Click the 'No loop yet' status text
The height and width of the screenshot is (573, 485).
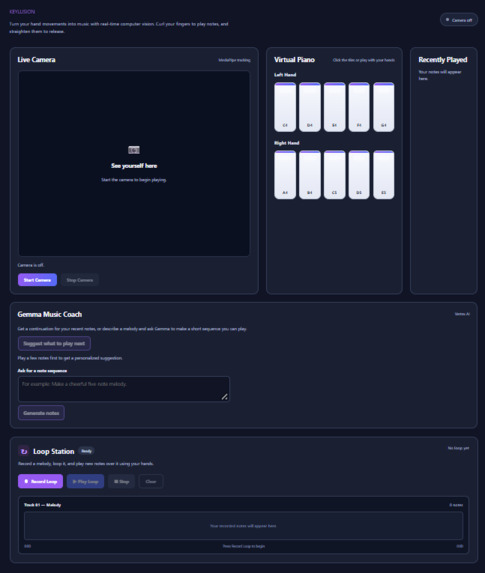point(458,448)
